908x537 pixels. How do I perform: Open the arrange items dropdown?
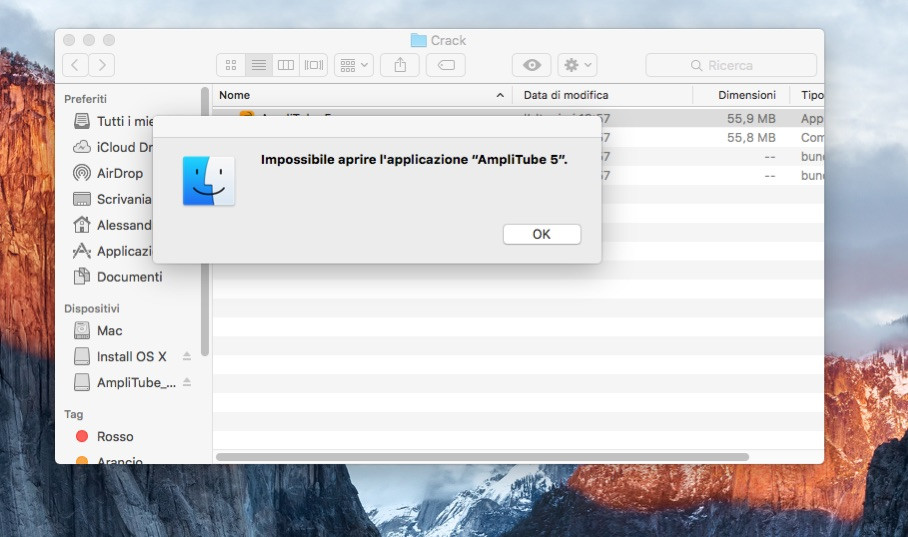point(354,65)
